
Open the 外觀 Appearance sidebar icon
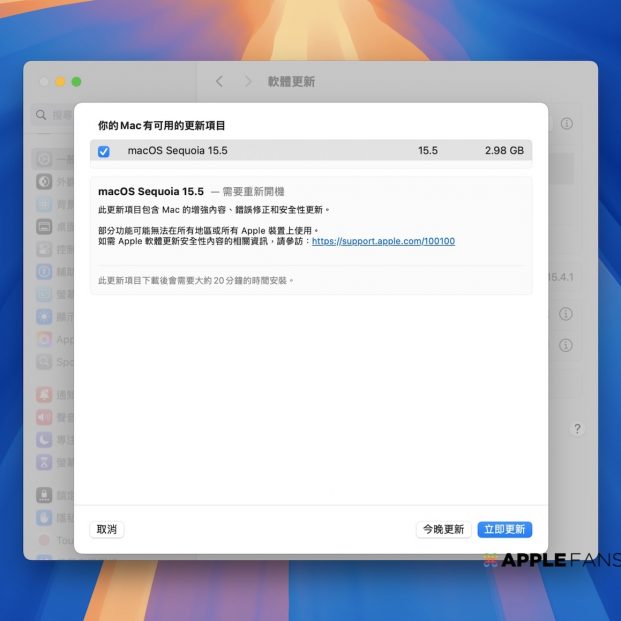pyautogui.click(x=44, y=182)
